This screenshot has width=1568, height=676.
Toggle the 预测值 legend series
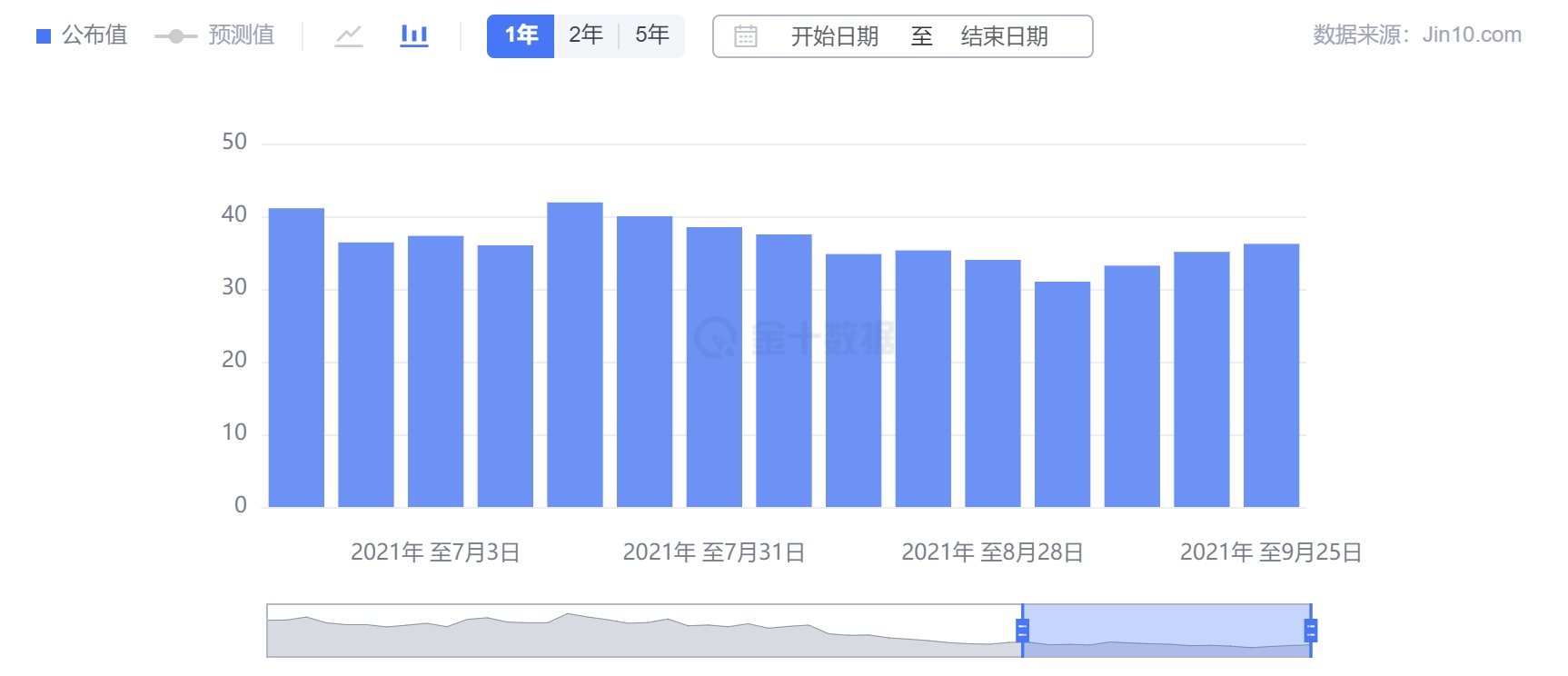(x=214, y=35)
